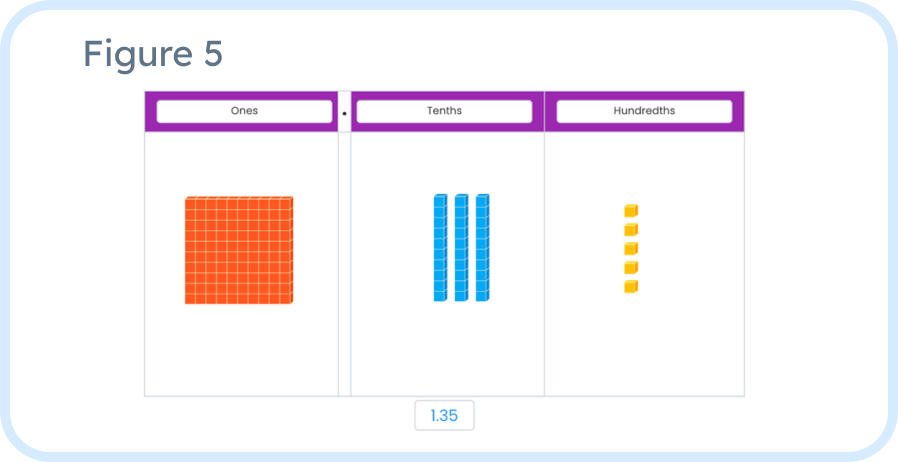
Task: Click the fourth yellow cube from top
Action: 631,268
